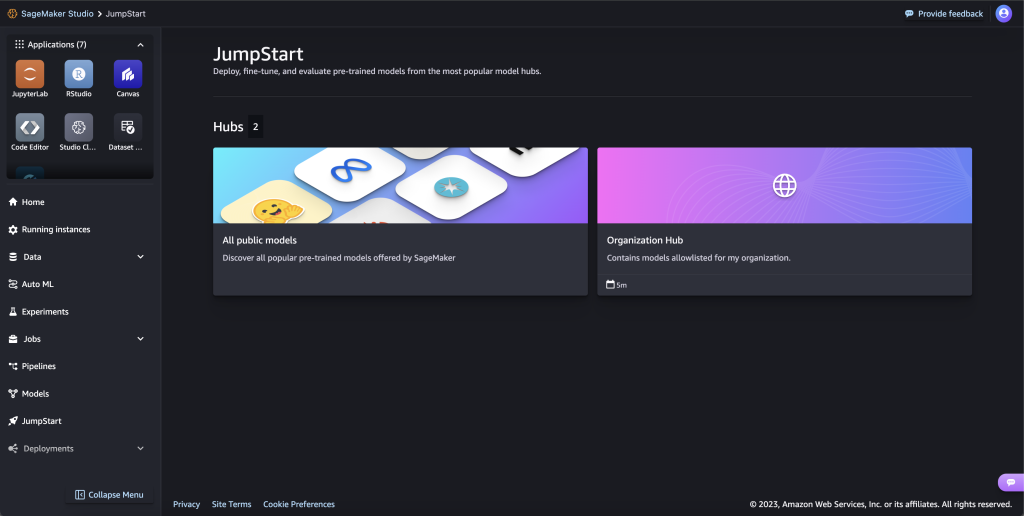
Task: Click the Experiments flask icon
Action: coord(13,312)
